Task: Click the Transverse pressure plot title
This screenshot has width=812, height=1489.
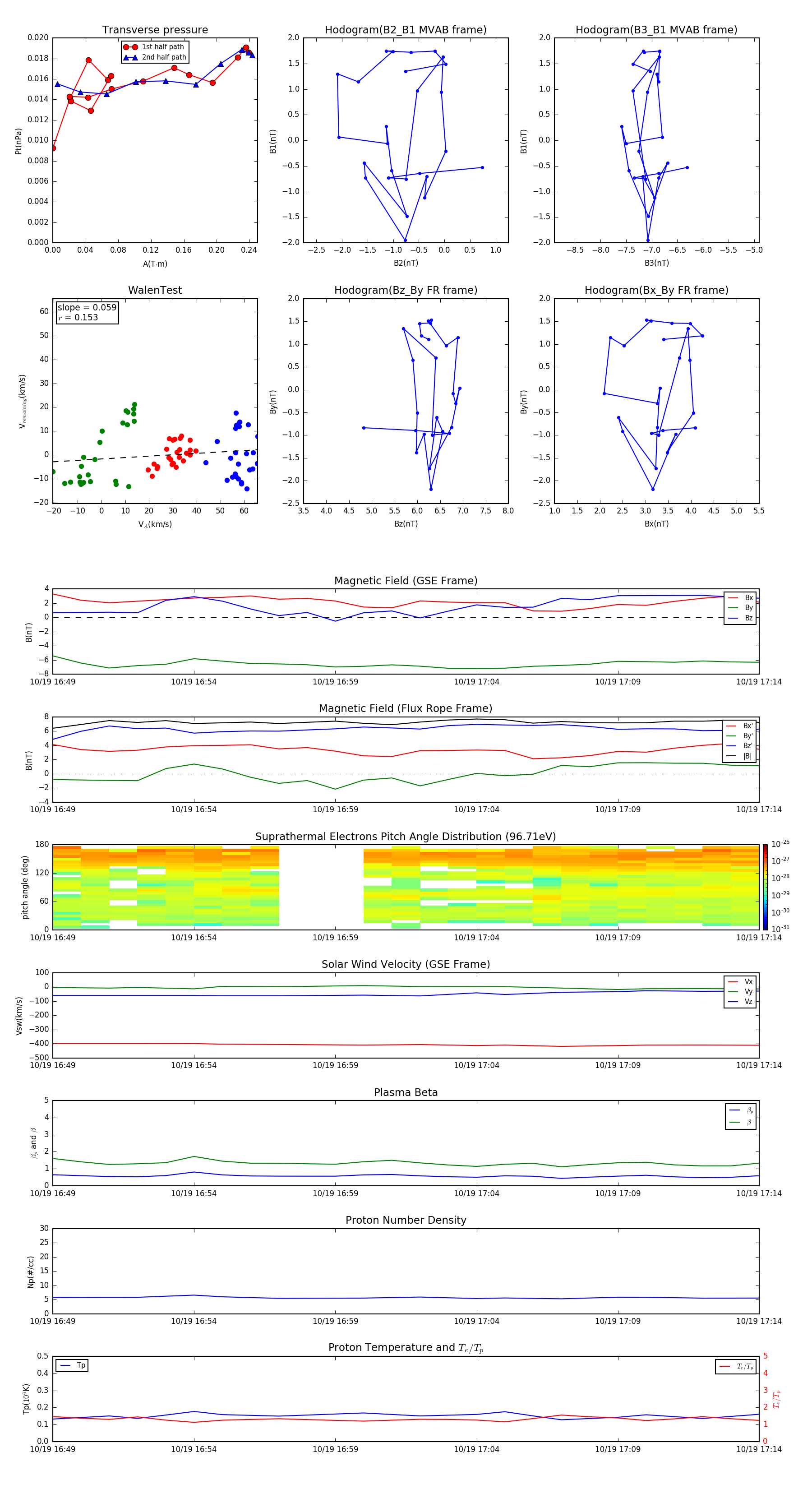Action: point(155,30)
